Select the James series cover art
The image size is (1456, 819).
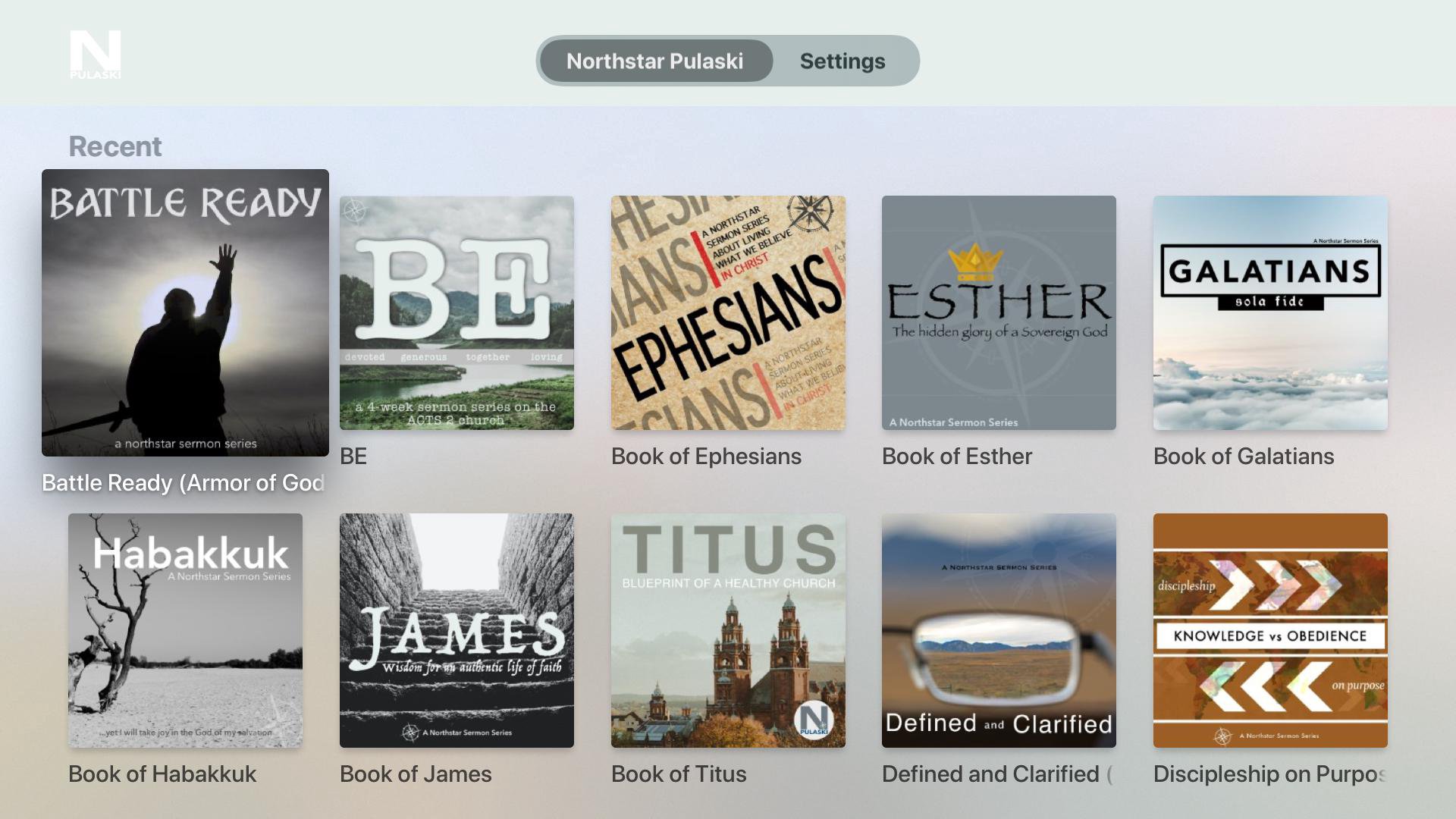click(x=457, y=630)
